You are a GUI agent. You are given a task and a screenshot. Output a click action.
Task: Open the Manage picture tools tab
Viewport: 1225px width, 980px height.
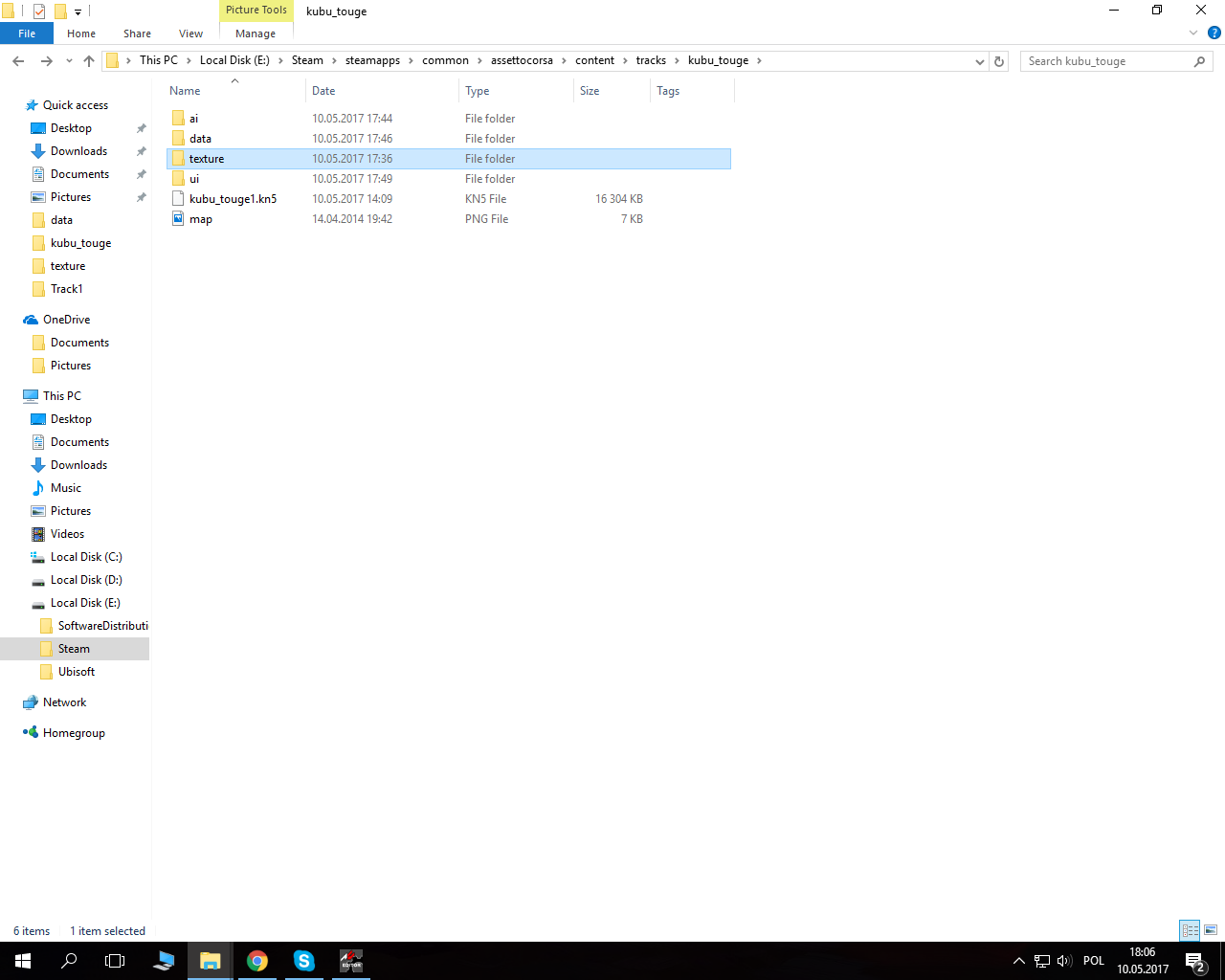pyautogui.click(x=256, y=33)
